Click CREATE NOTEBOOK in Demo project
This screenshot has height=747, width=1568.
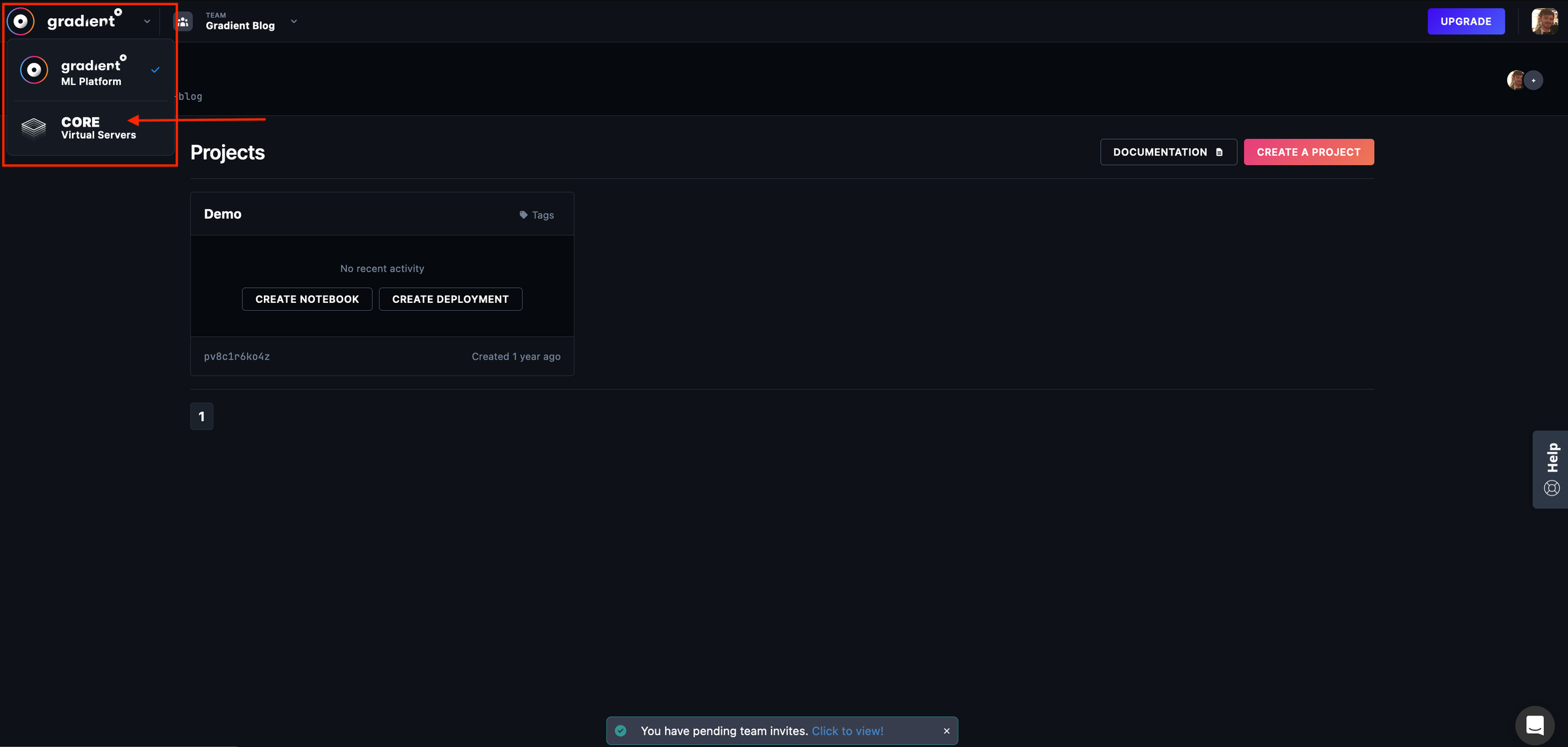point(306,299)
